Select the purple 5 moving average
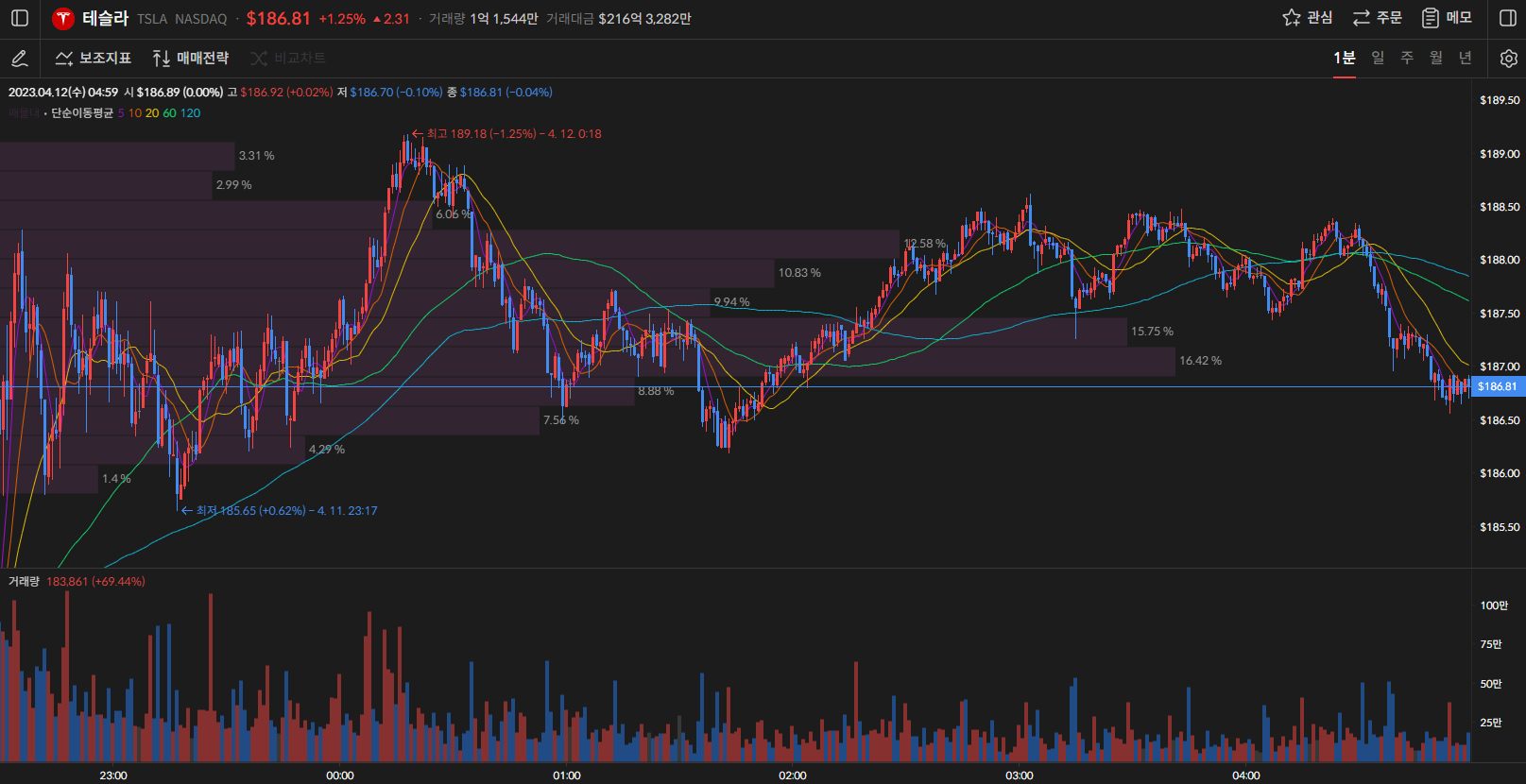 coord(121,113)
